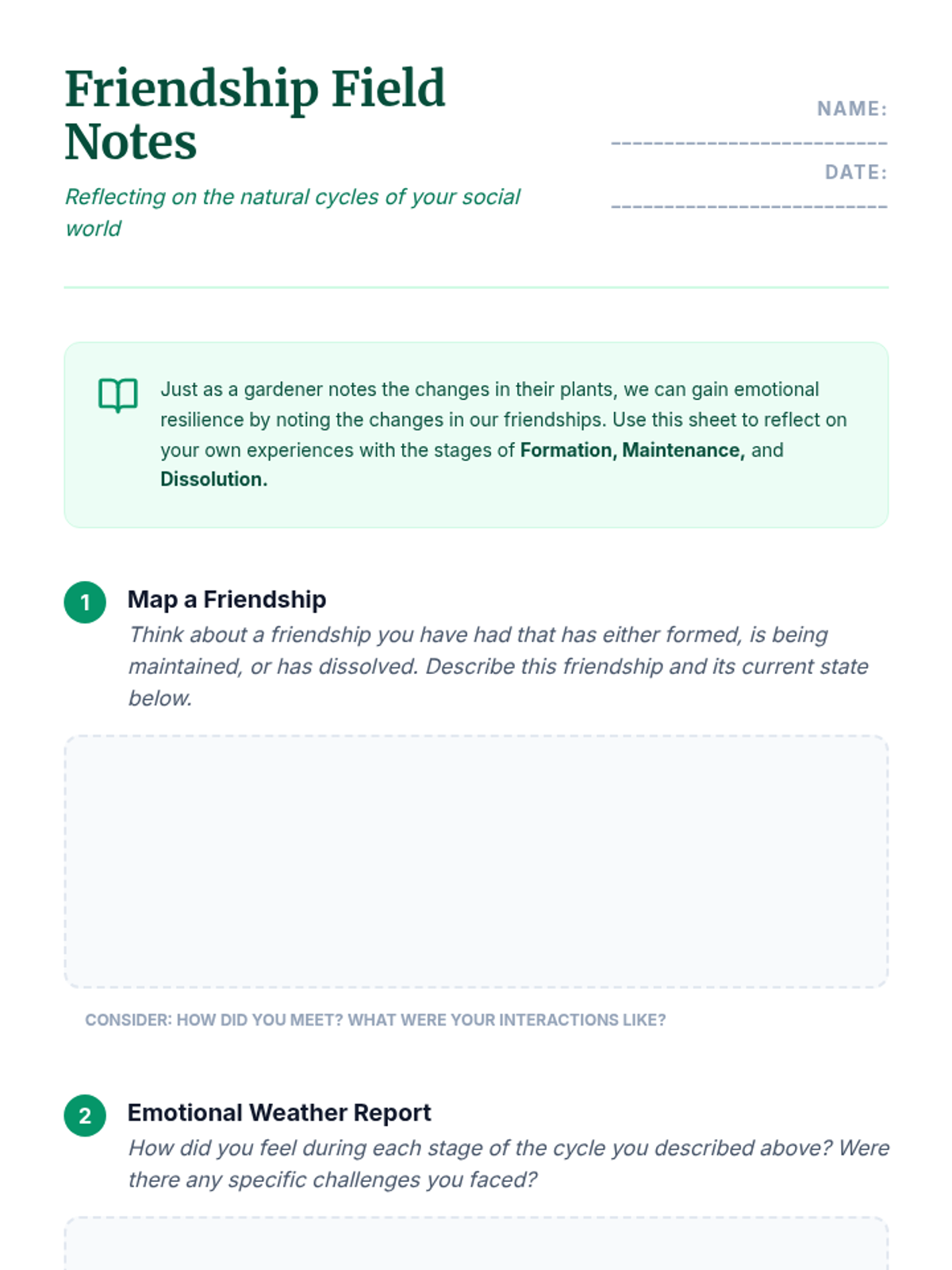Click the green number 2 badge
The height and width of the screenshot is (1270, 952).
click(85, 1115)
